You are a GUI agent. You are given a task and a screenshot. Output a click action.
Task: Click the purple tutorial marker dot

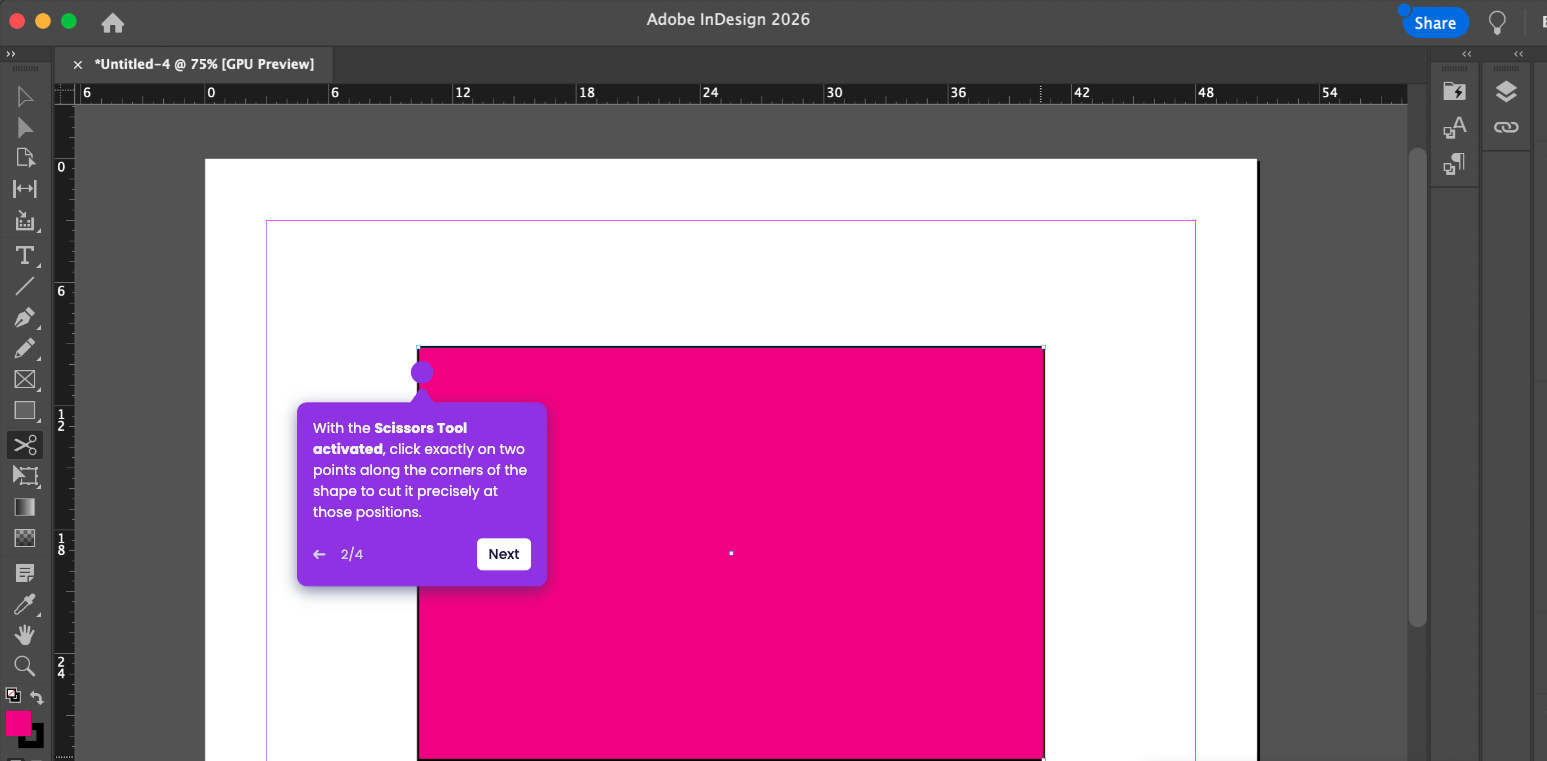tap(422, 373)
